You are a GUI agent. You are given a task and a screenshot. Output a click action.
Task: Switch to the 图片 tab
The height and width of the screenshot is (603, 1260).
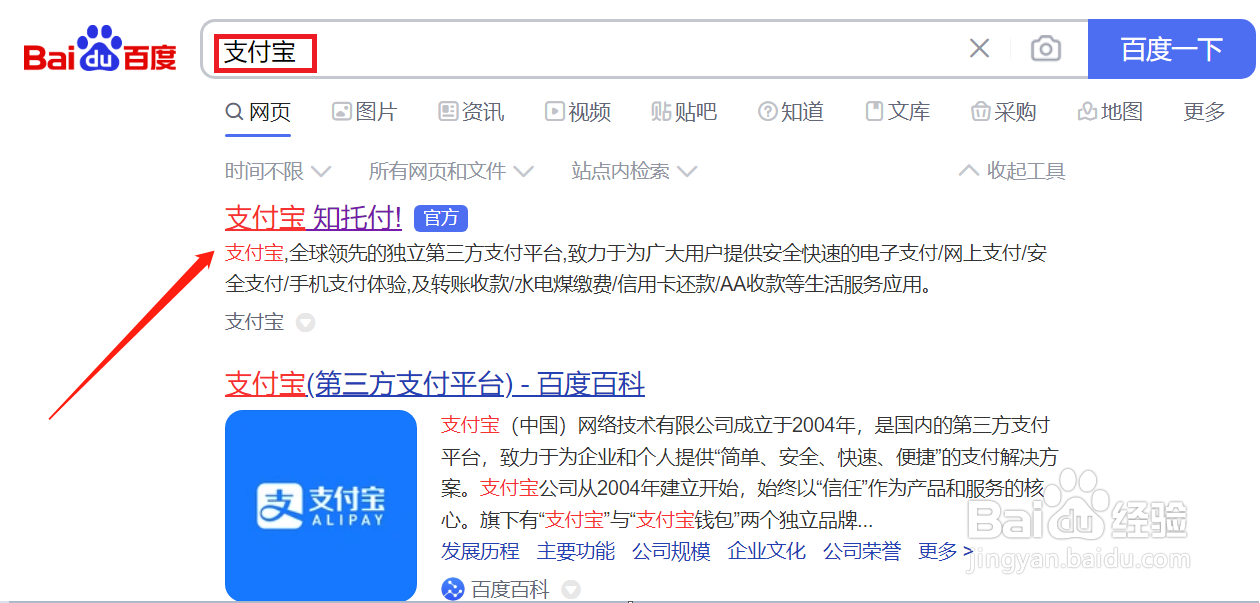coord(365,112)
